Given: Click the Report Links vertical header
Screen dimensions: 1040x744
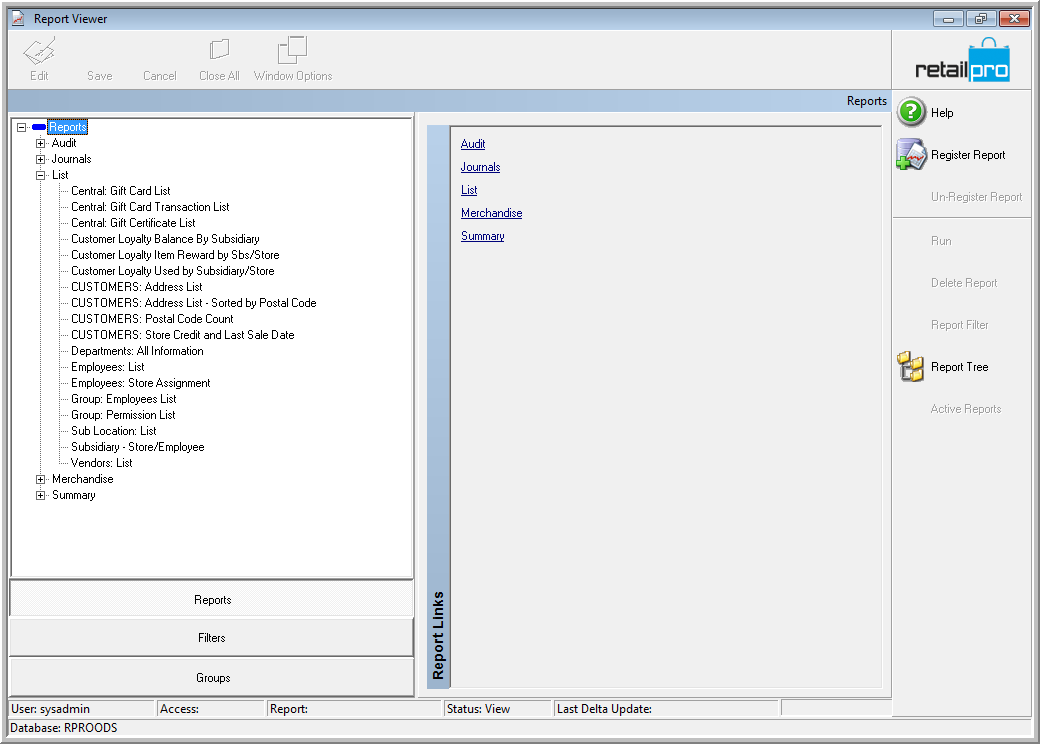Looking at the screenshot, I should point(438,407).
